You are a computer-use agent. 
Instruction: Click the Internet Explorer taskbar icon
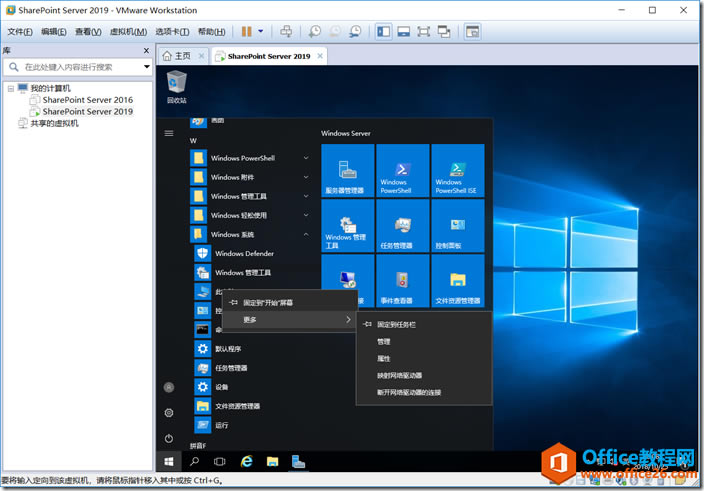(246, 461)
